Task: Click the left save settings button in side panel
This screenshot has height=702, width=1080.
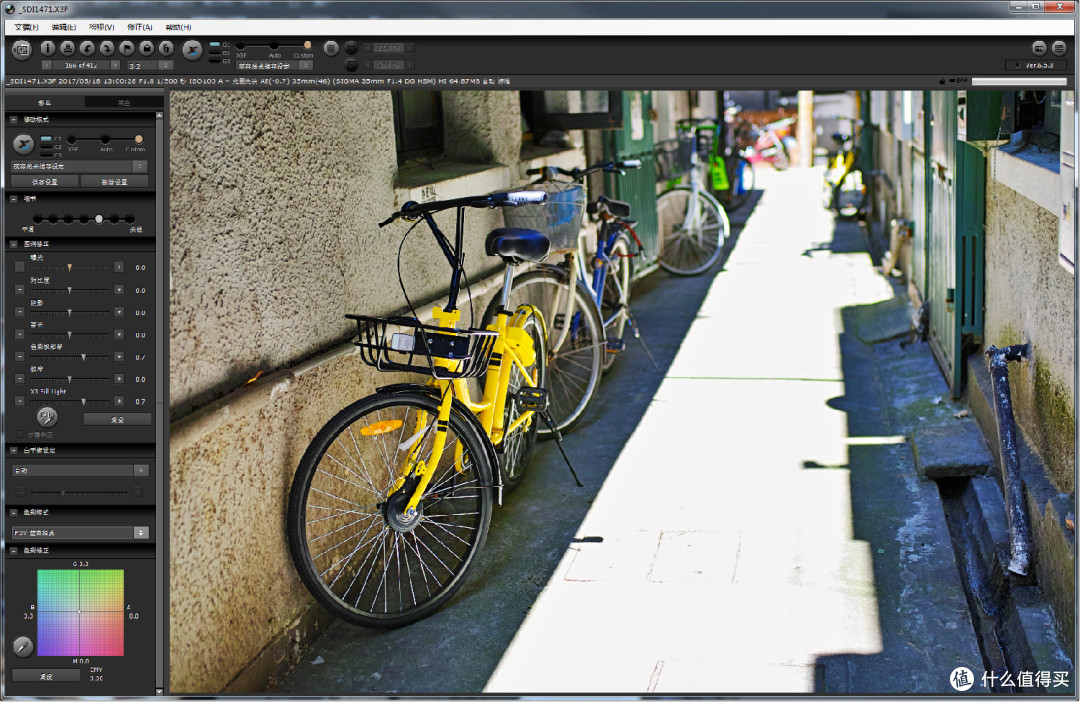Action: [45, 182]
